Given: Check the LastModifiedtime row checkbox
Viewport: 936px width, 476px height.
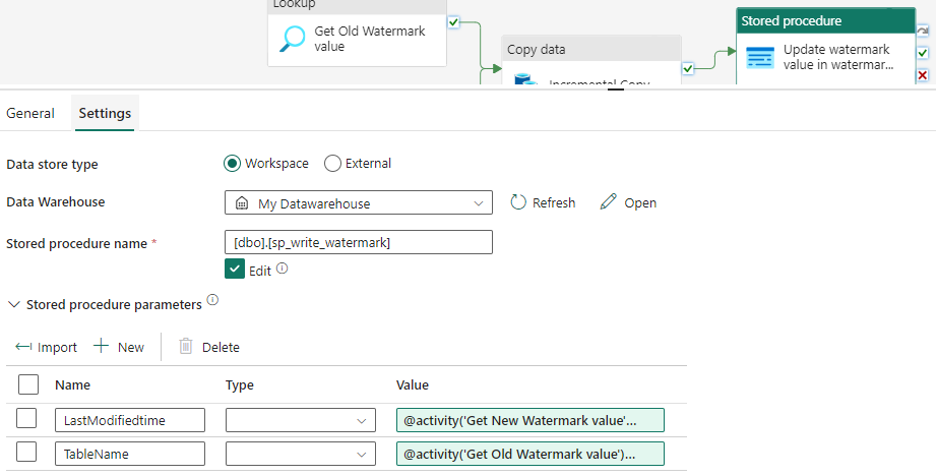Looking at the screenshot, I should pyautogui.click(x=26, y=419).
